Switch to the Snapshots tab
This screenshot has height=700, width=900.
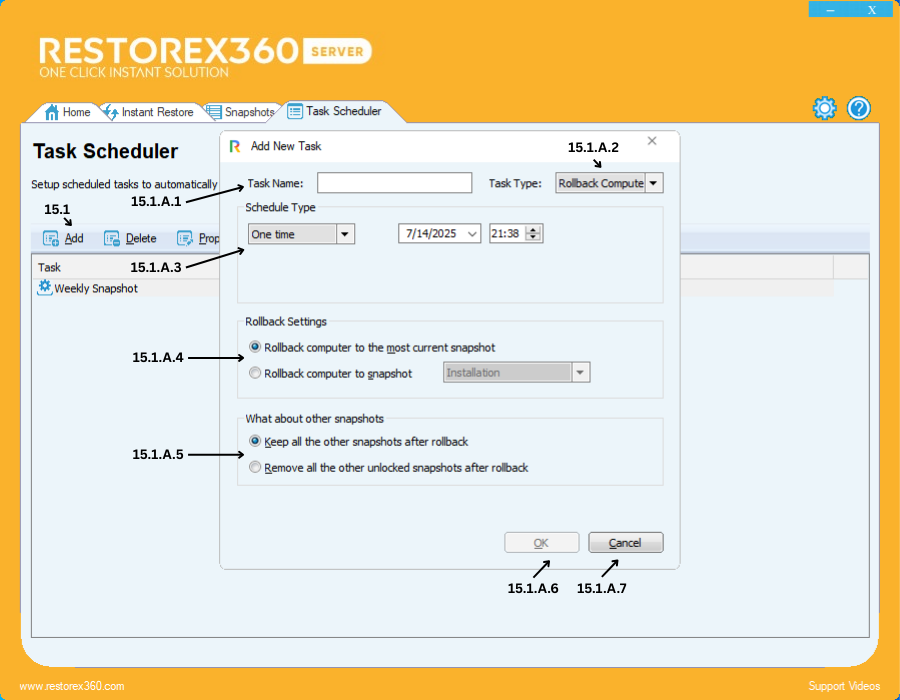(x=240, y=112)
